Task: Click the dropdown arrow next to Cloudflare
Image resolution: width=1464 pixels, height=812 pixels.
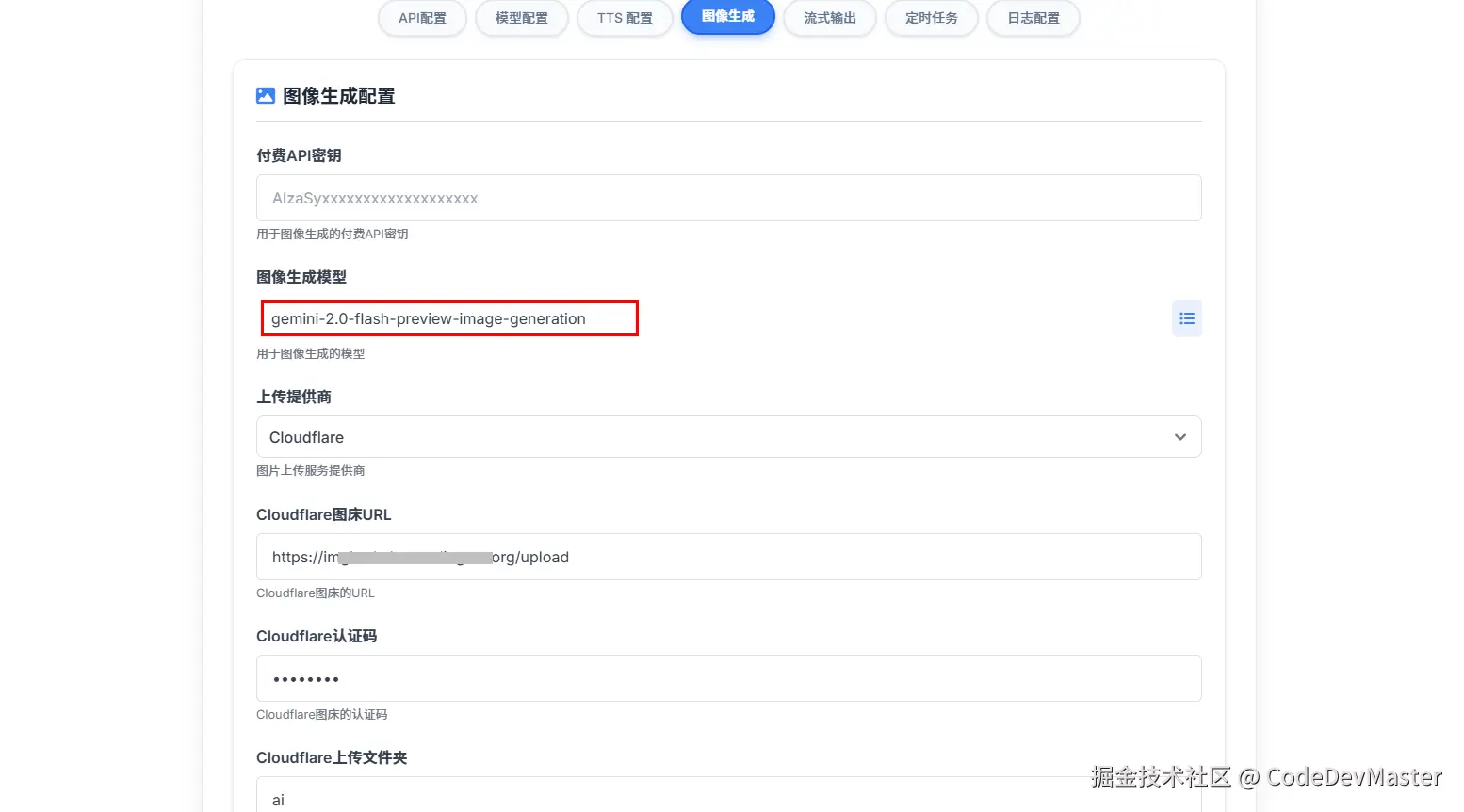Action: 1179,437
